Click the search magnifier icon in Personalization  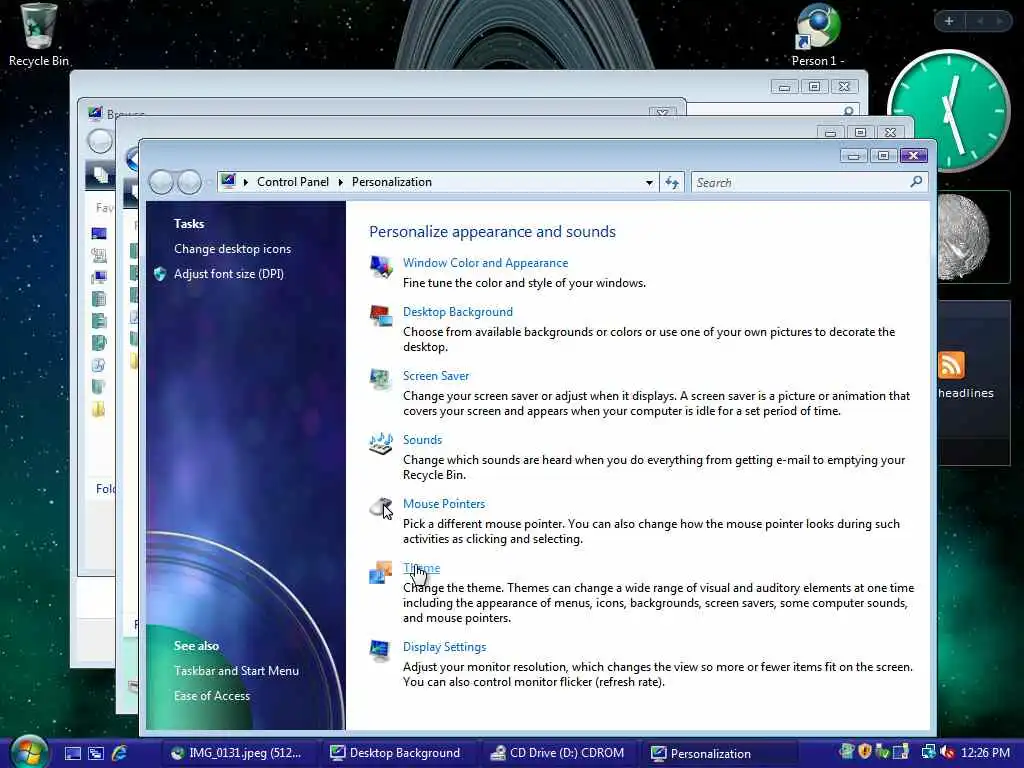tap(916, 182)
